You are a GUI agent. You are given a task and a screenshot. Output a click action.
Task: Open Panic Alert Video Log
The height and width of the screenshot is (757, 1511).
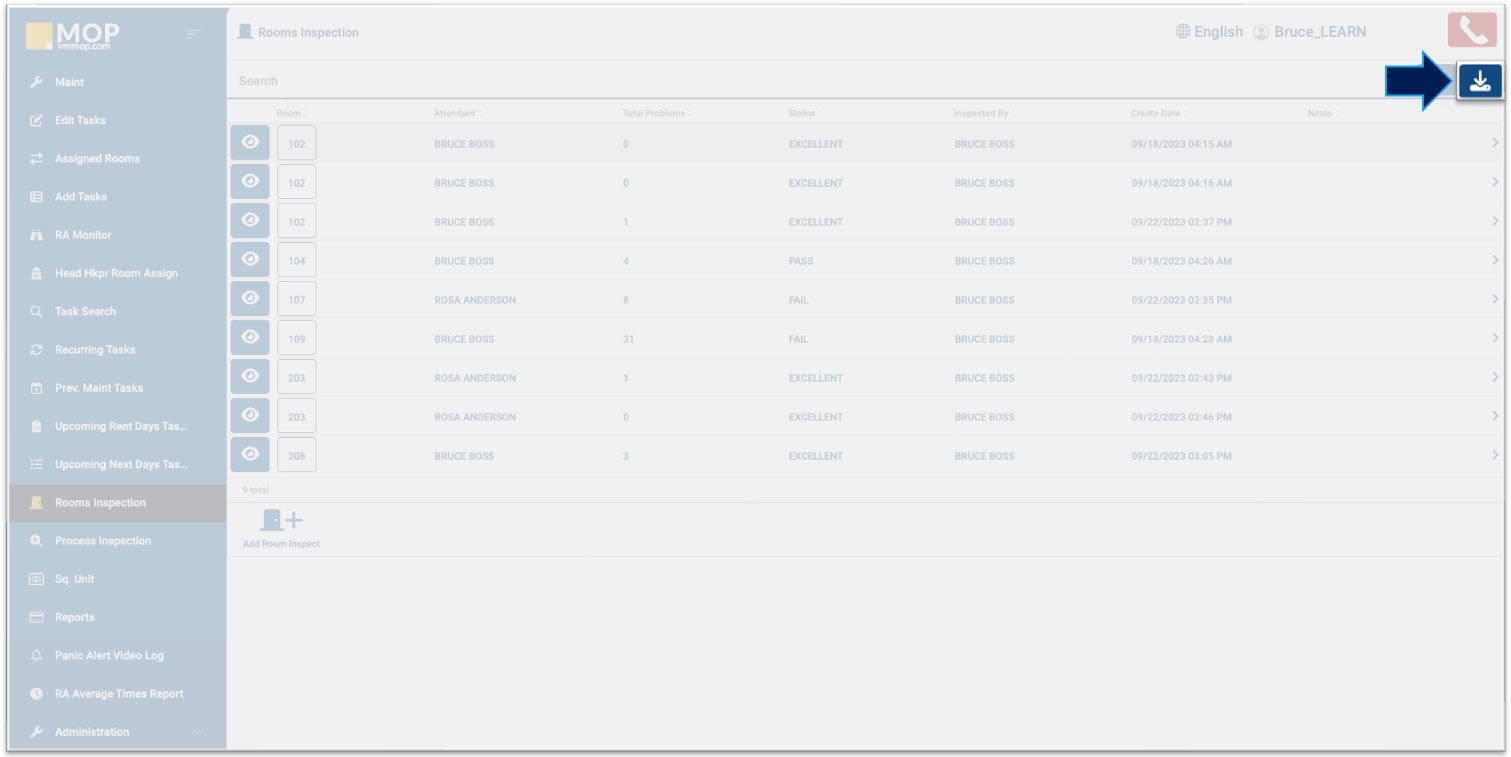[108, 656]
